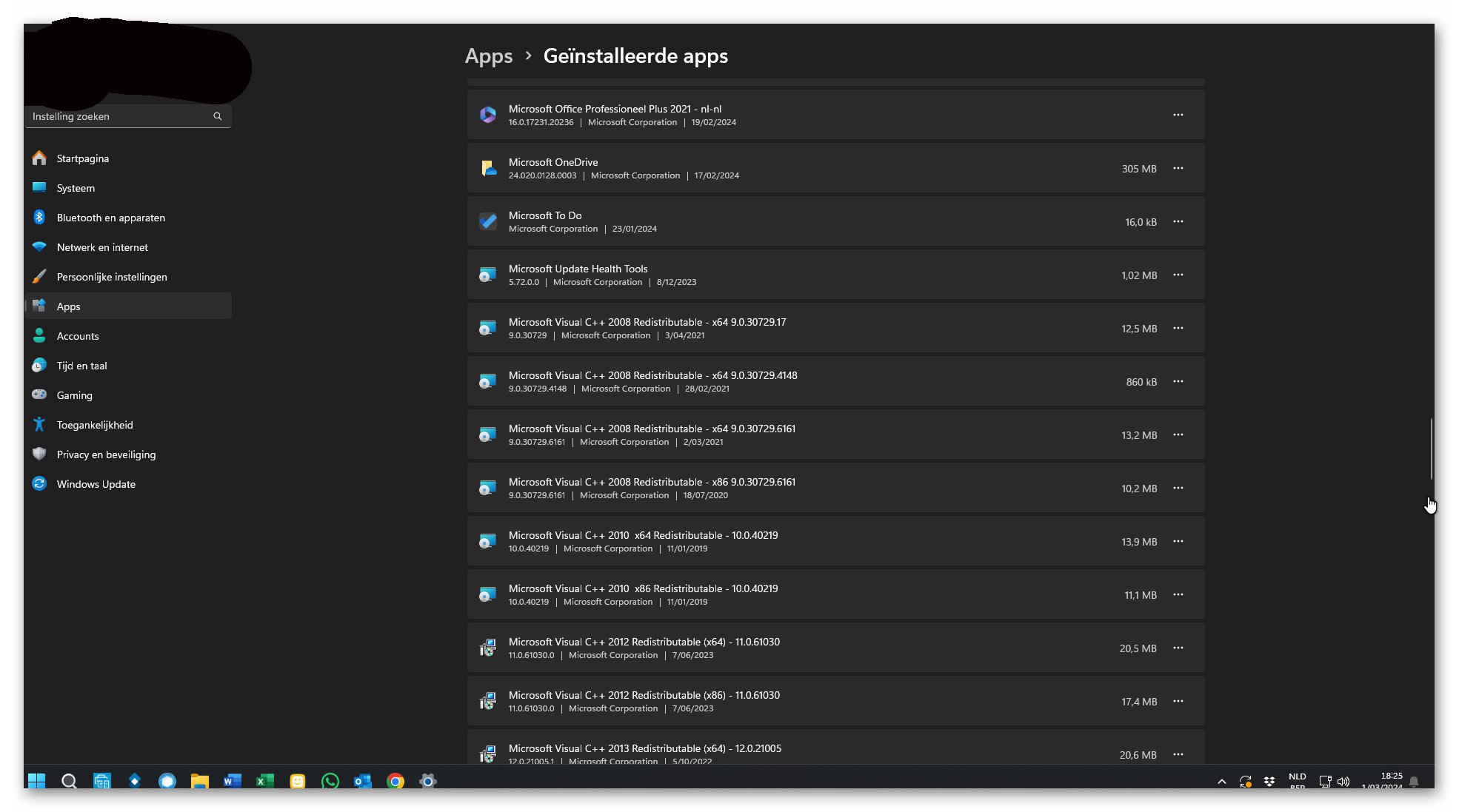Viewport: 1459px width, 812px height.
Task: Click the vertical scrollbar thumb
Action: (x=1431, y=449)
